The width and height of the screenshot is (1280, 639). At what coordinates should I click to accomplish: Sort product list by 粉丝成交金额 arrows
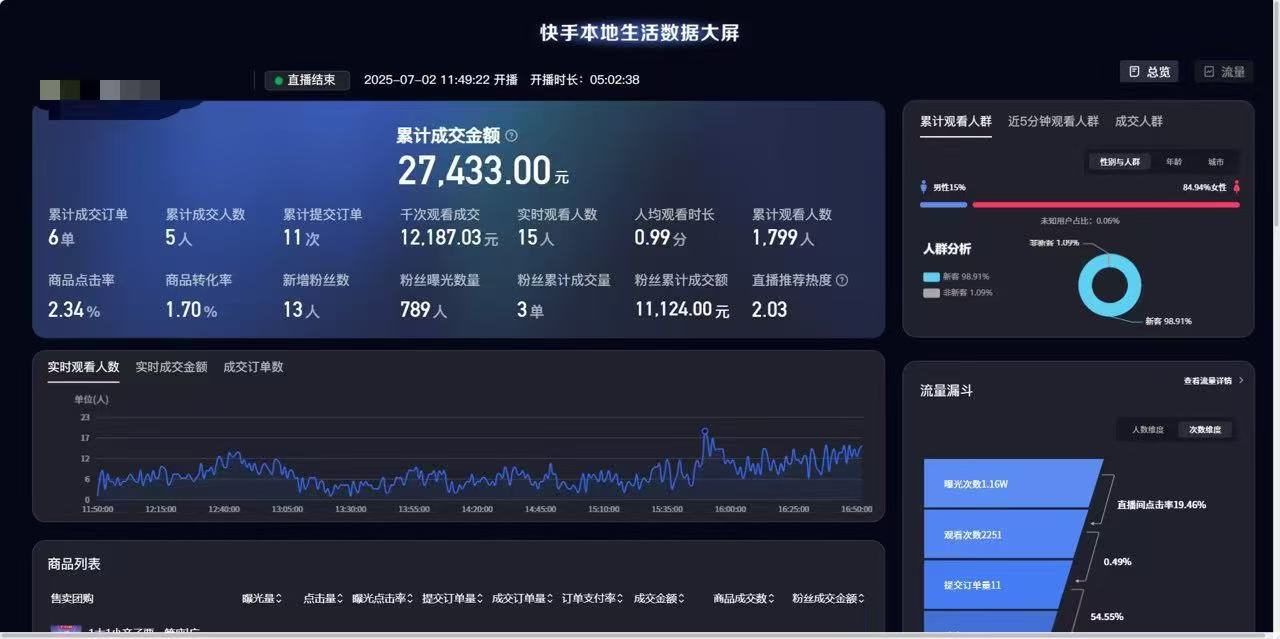(x=862, y=599)
